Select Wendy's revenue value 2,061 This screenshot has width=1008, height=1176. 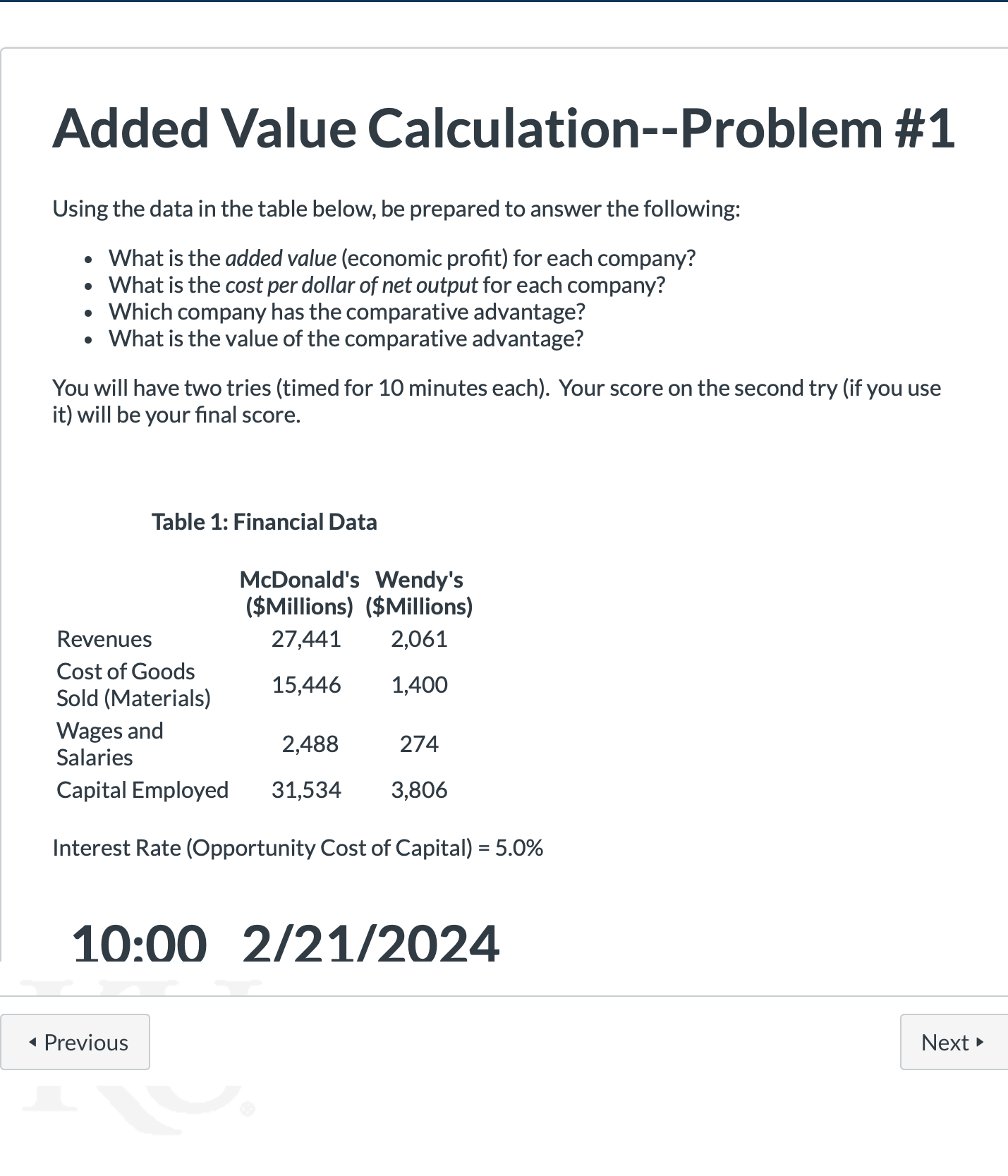tap(420, 638)
